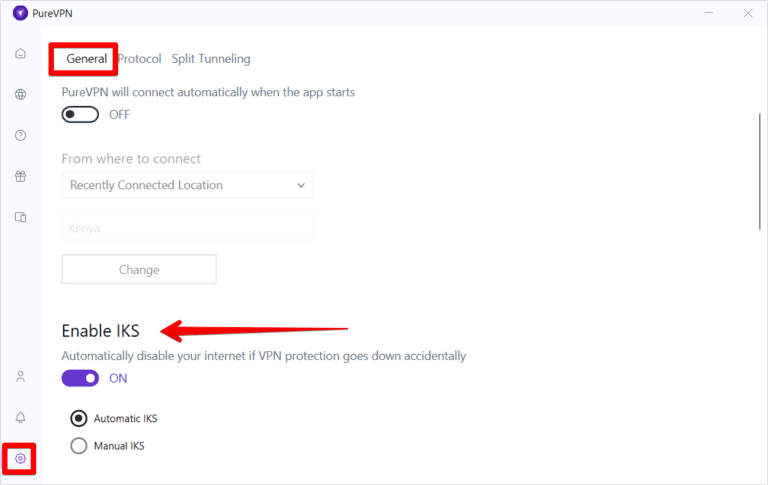Image resolution: width=768 pixels, height=485 pixels.
Task: Click the PureVPN logo in title bar
Action: click(x=20, y=13)
